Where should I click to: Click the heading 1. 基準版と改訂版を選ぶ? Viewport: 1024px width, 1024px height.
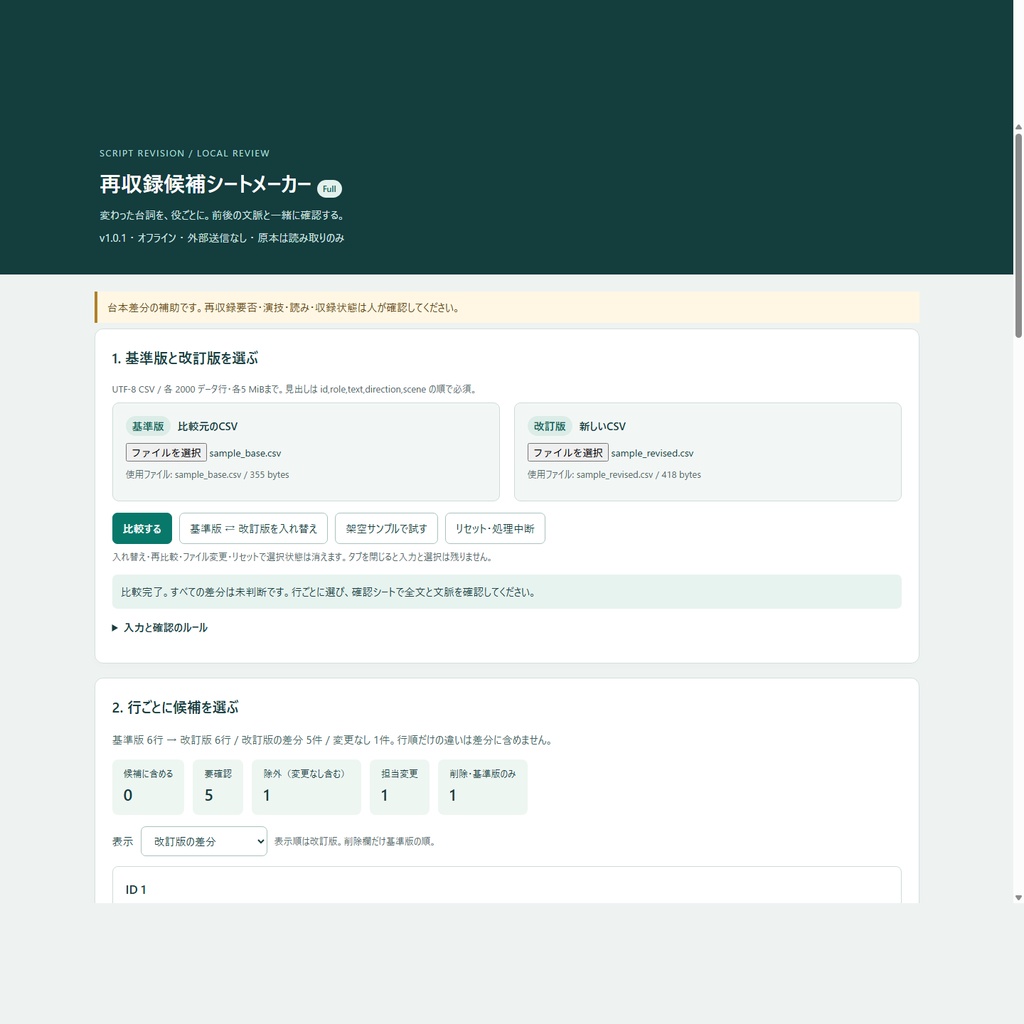[x=185, y=358]
